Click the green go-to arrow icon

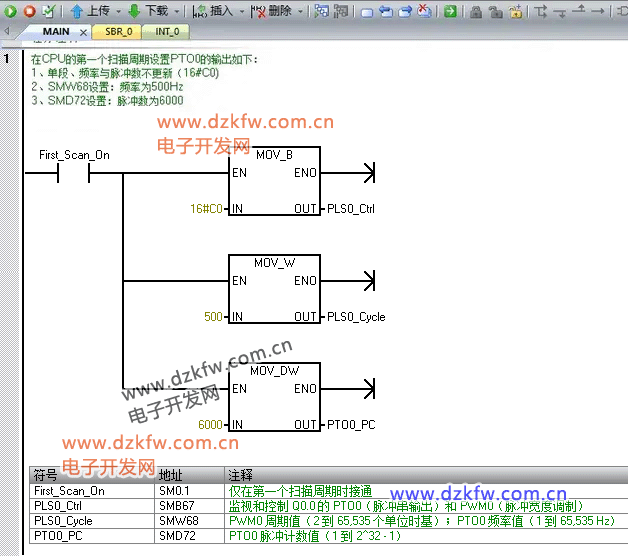click(x=451, y=11)
